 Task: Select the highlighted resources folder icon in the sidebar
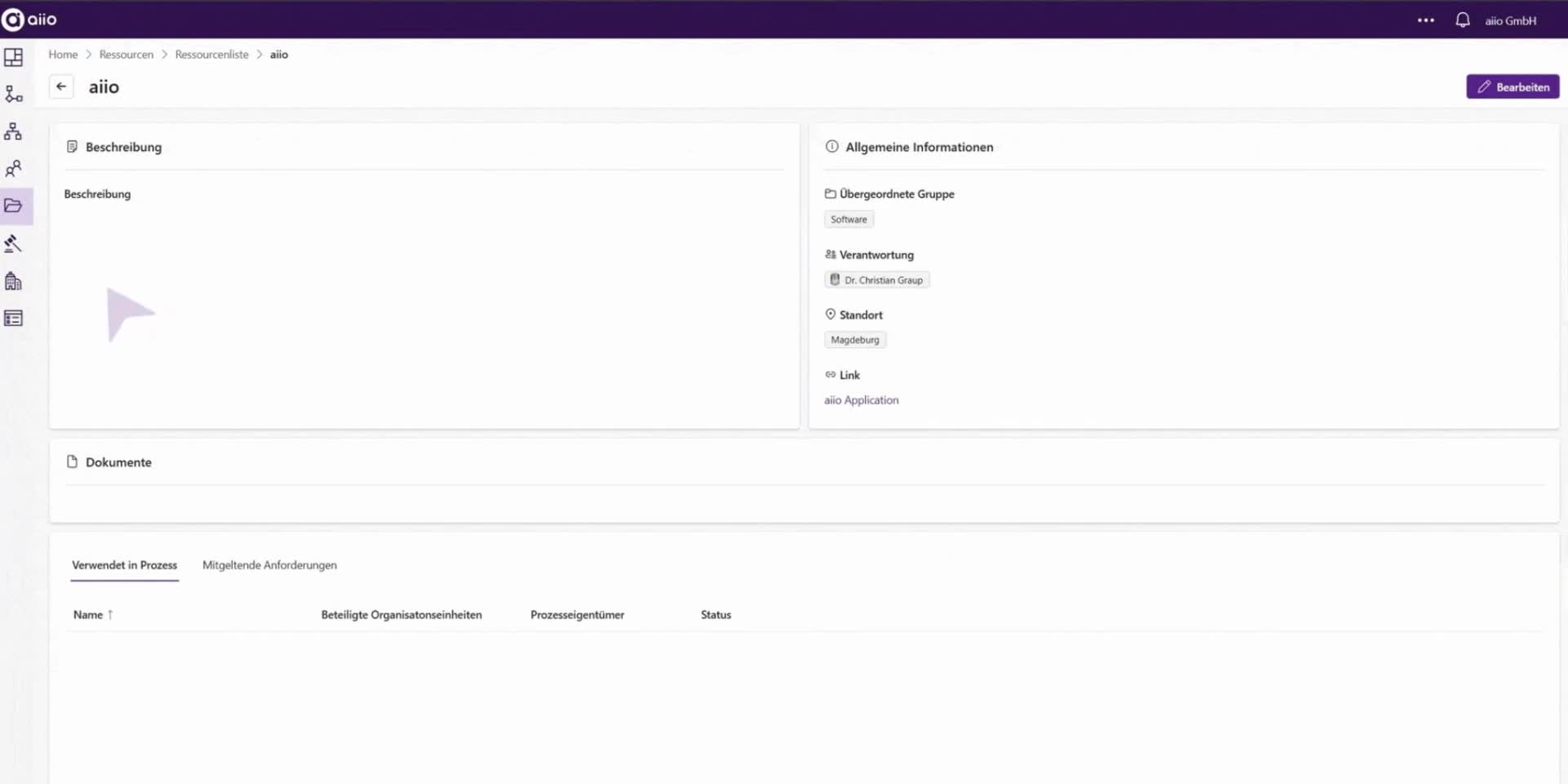coord(14,206)
